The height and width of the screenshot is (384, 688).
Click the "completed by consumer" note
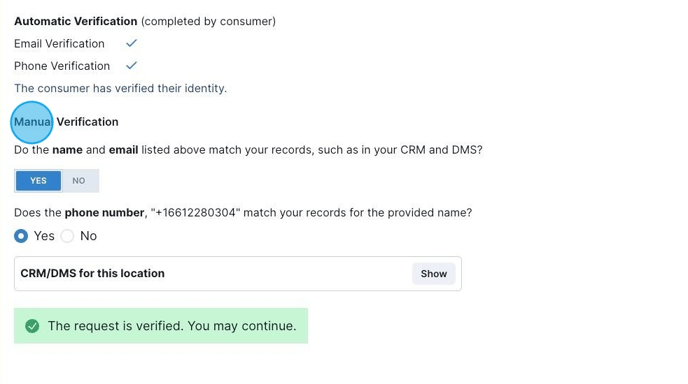(208, 21)
